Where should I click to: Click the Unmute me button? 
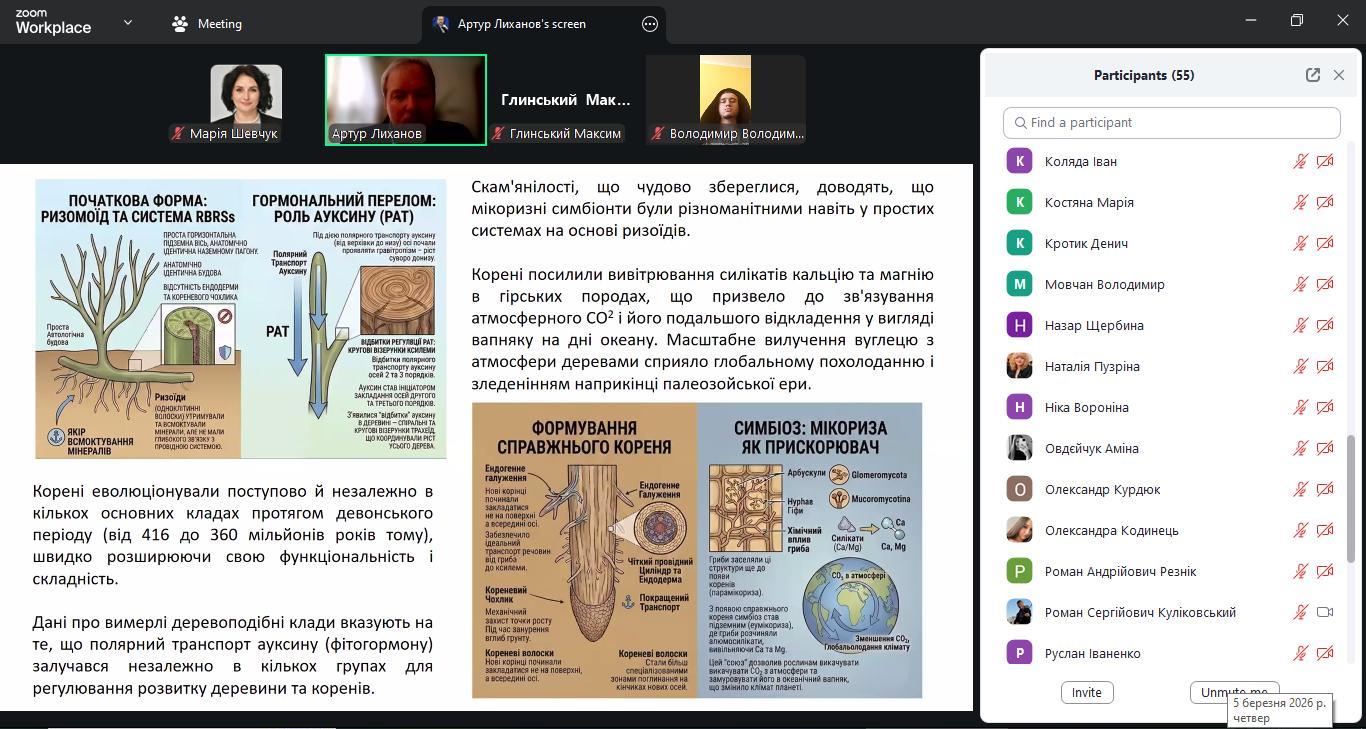tap(1235, 692)
